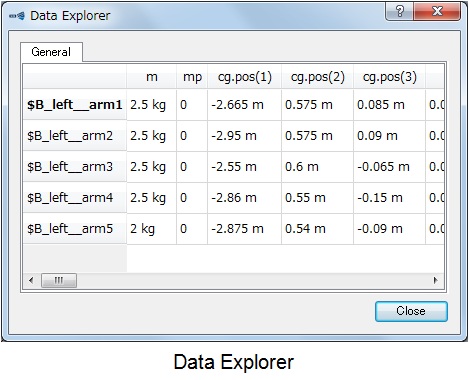Click the -2.55 m cell

tap(244, 167)
